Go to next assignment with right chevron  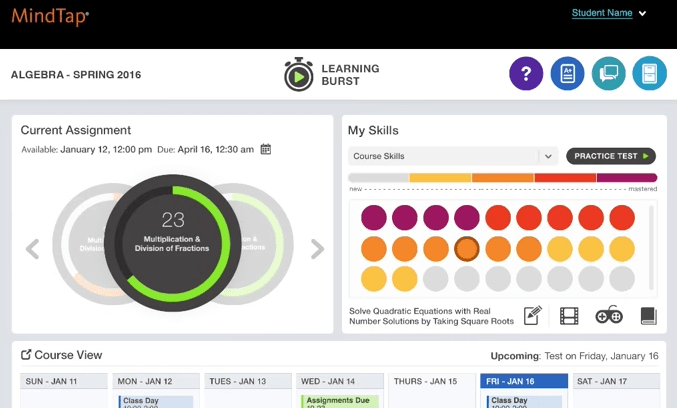(x=317, y=249)
